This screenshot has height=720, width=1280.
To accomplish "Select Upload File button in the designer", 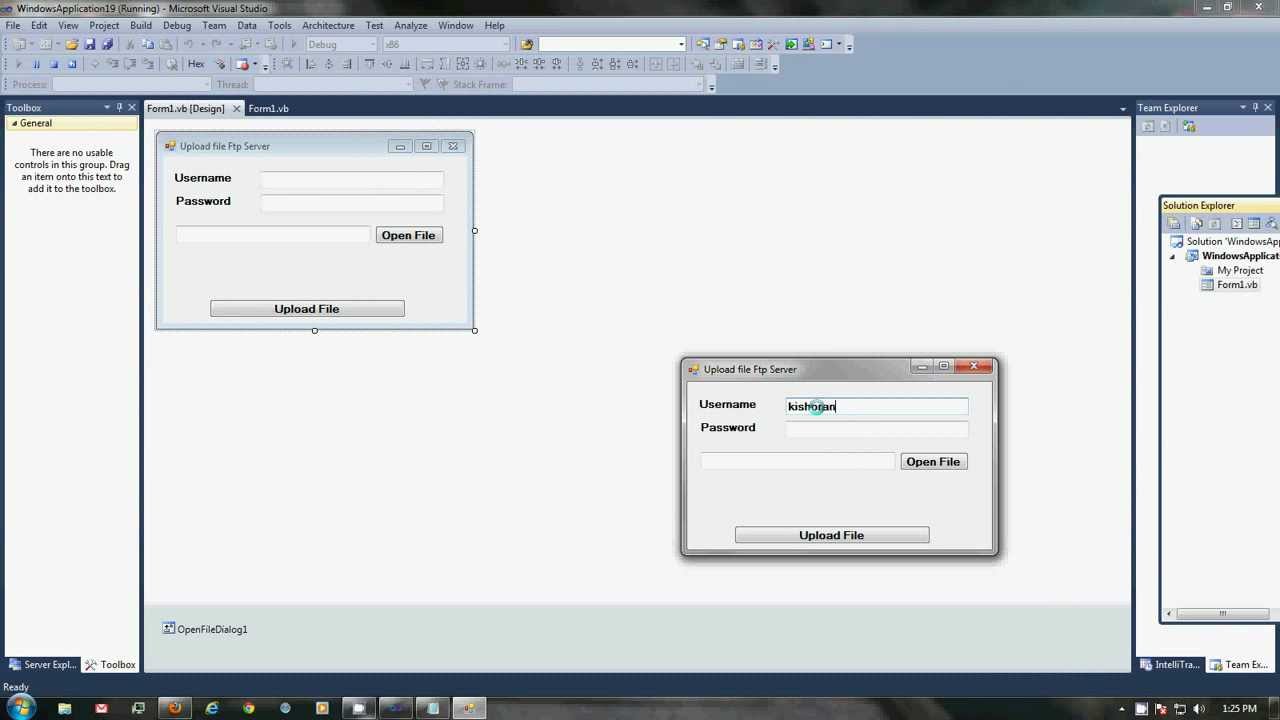I will (x=307, y=309).
